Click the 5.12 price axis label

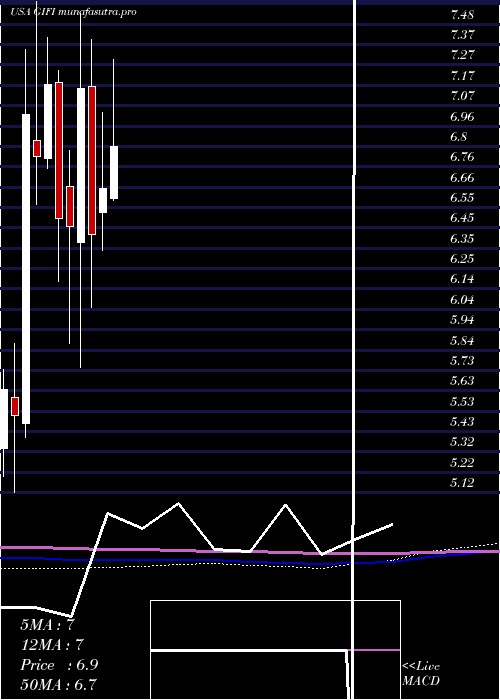(x=462, y=483)
